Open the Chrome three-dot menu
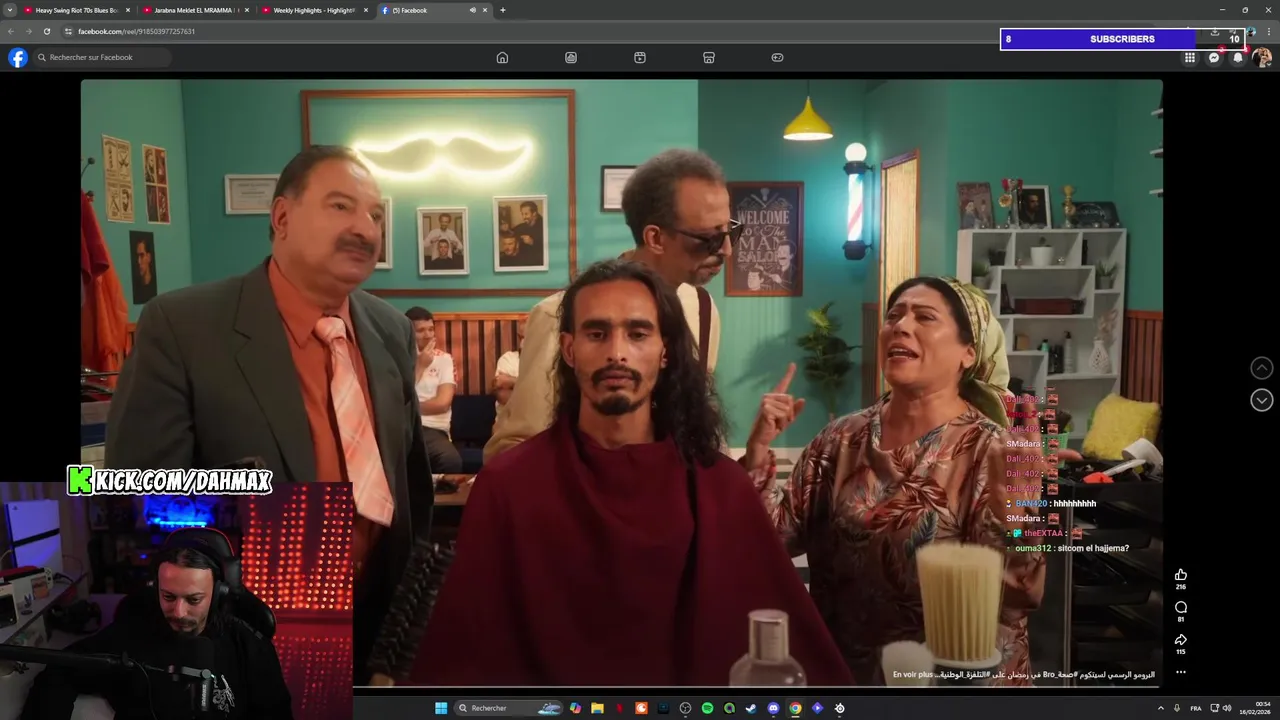 (1269, 32)
